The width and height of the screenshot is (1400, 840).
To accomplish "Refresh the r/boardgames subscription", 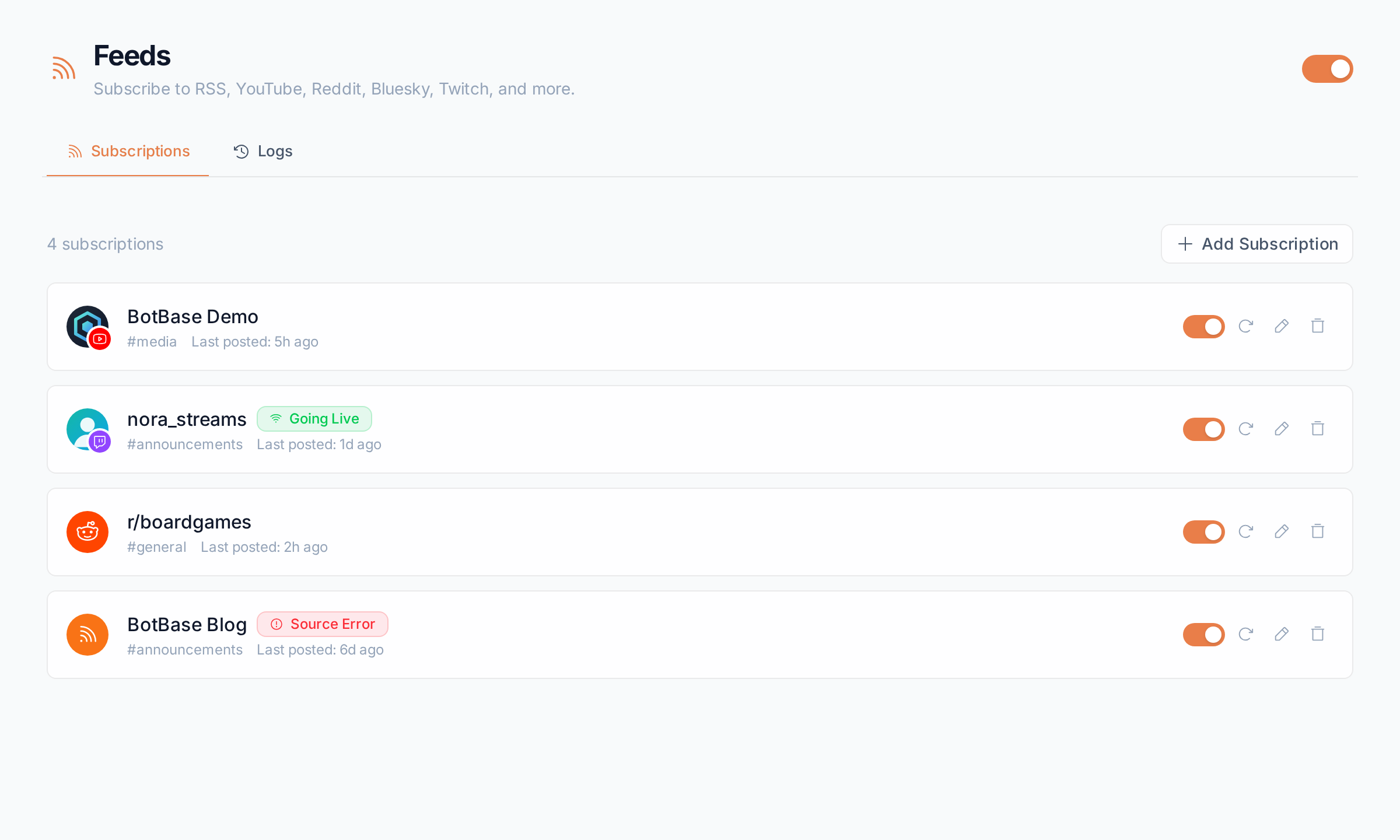I will point(1246,531).
